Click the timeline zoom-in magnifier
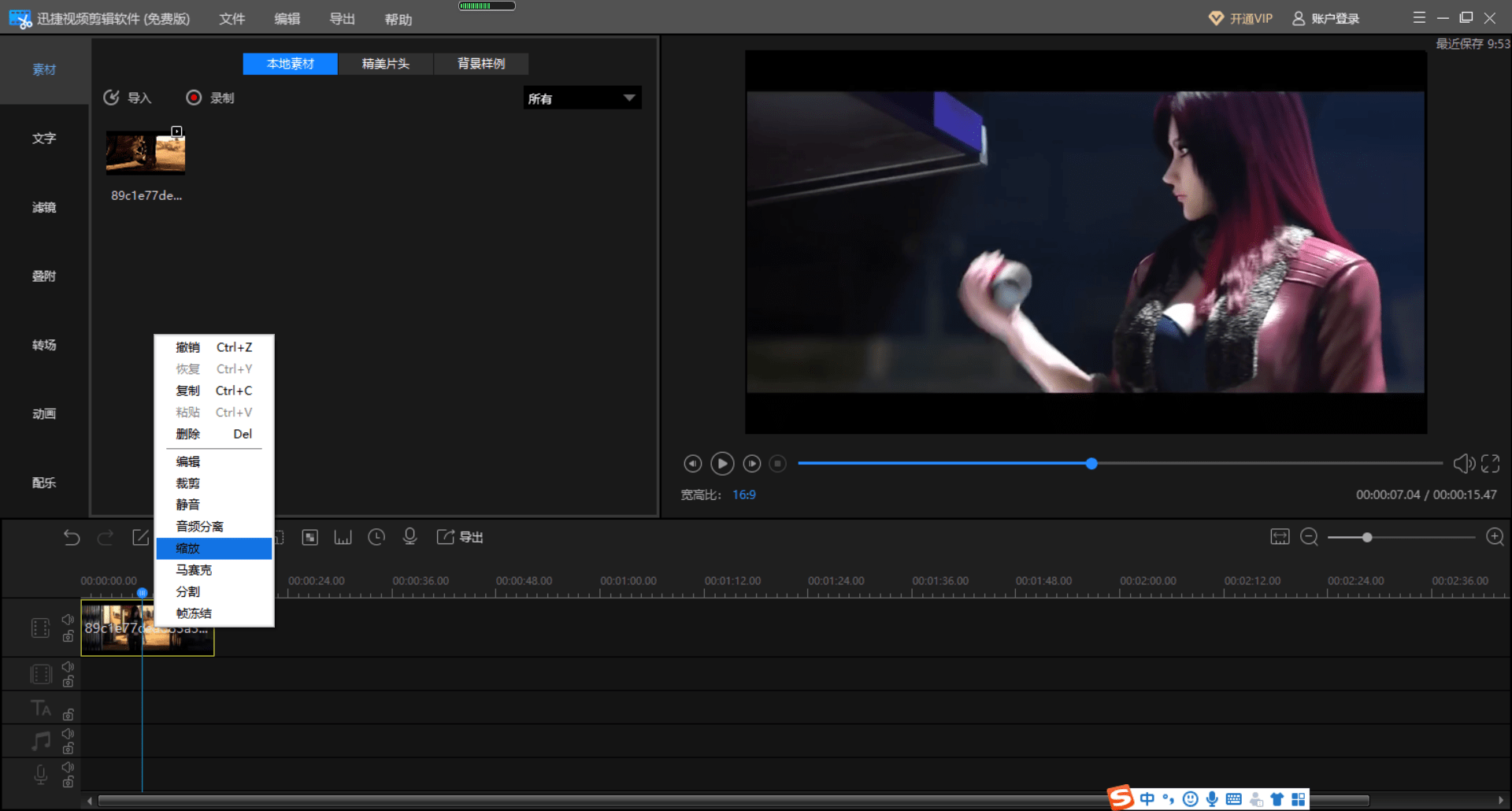 (1495, 537)
